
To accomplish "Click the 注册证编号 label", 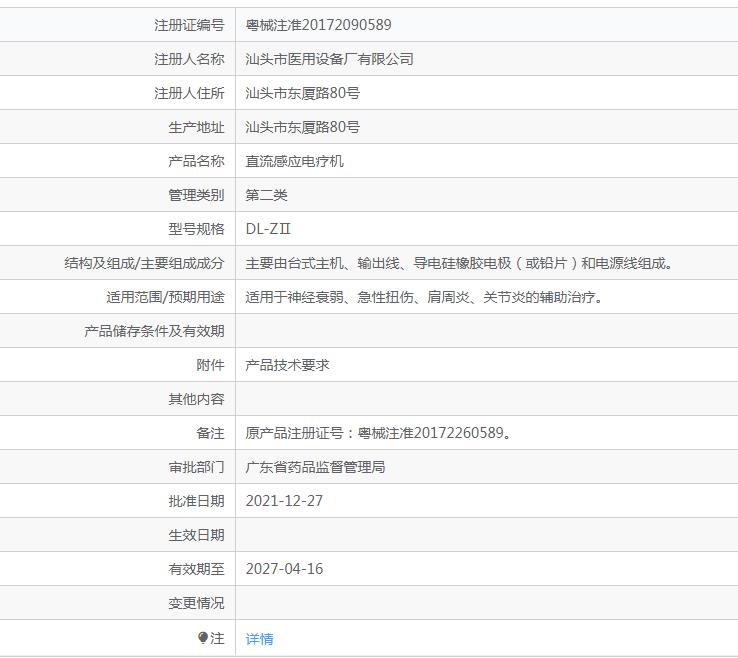I will [x=189, y=24].
